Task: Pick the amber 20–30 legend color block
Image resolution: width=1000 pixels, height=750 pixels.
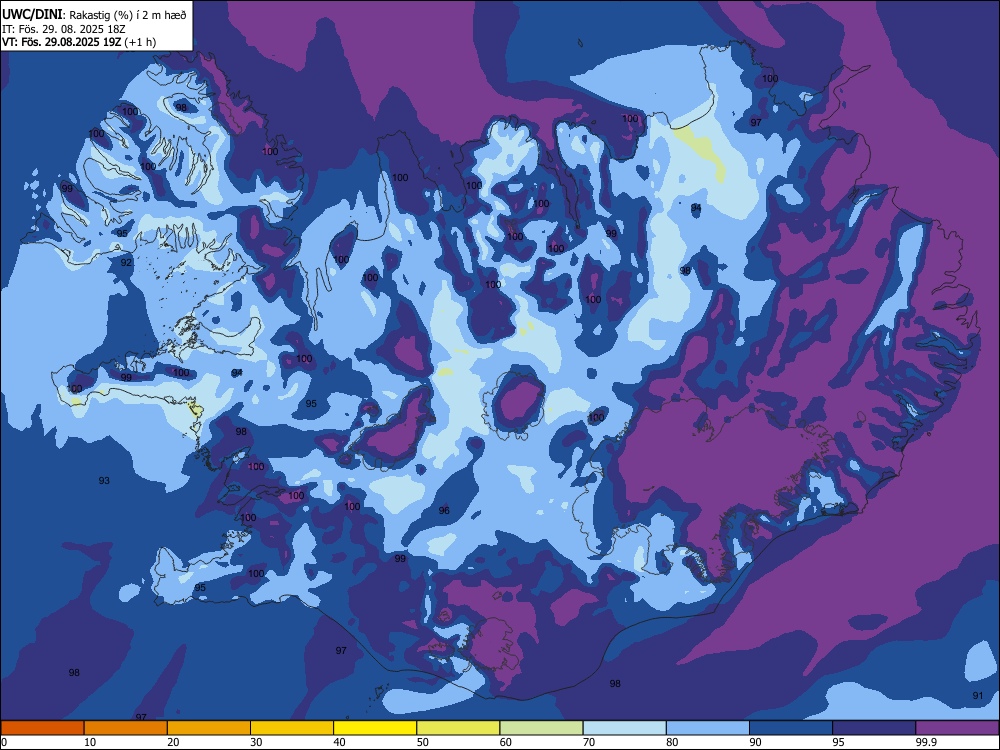Action: click(209, 728)
